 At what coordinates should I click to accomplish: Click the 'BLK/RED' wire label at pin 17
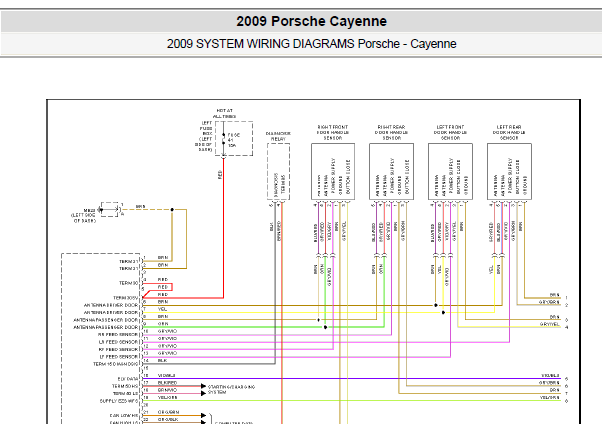coord(167,383)
